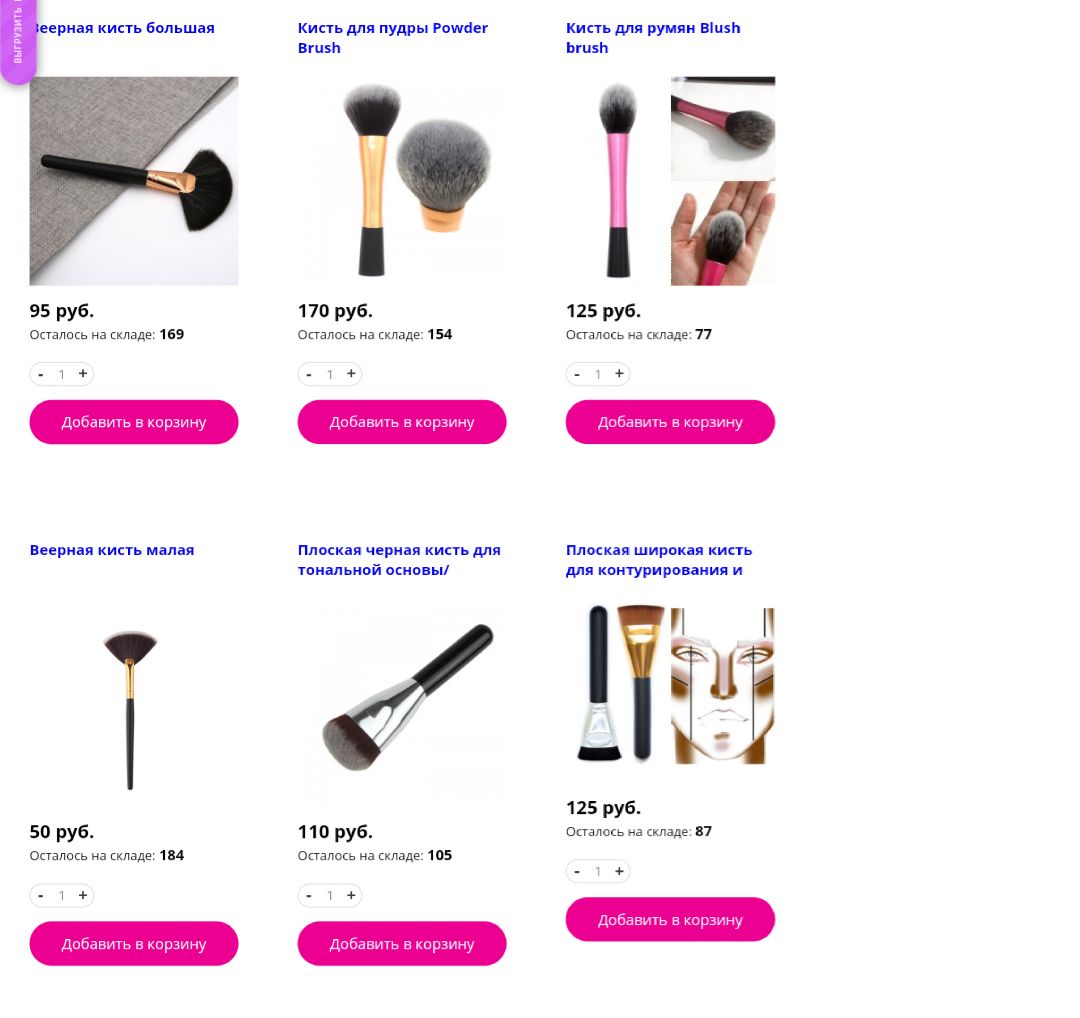The width and height of the screenshot is (1080, 1018).
Task: Click the purple Выгрузить side tab
Action: [18, 40]
